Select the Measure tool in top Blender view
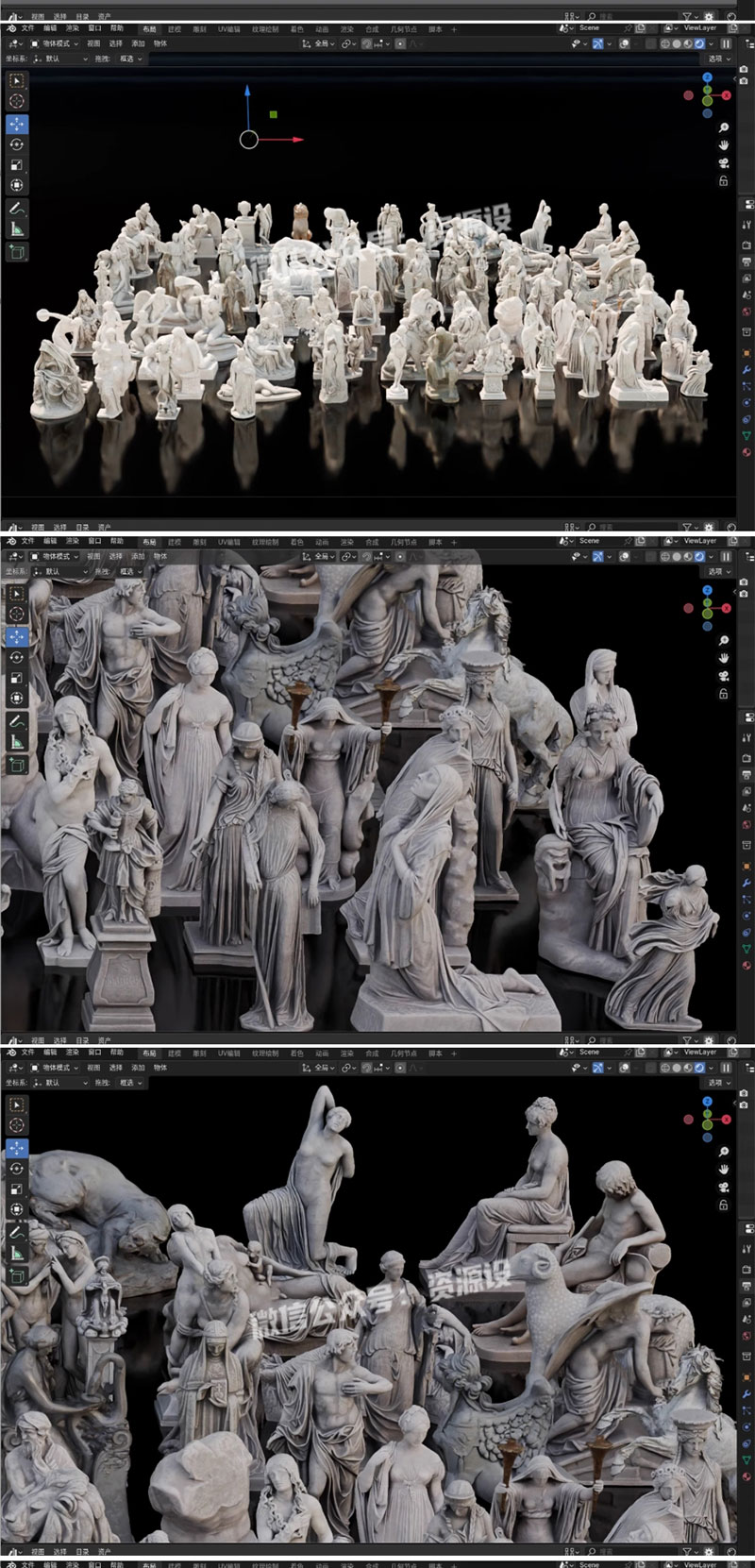The width and height of the screenshot is (755, 1568). click(17, 228)
